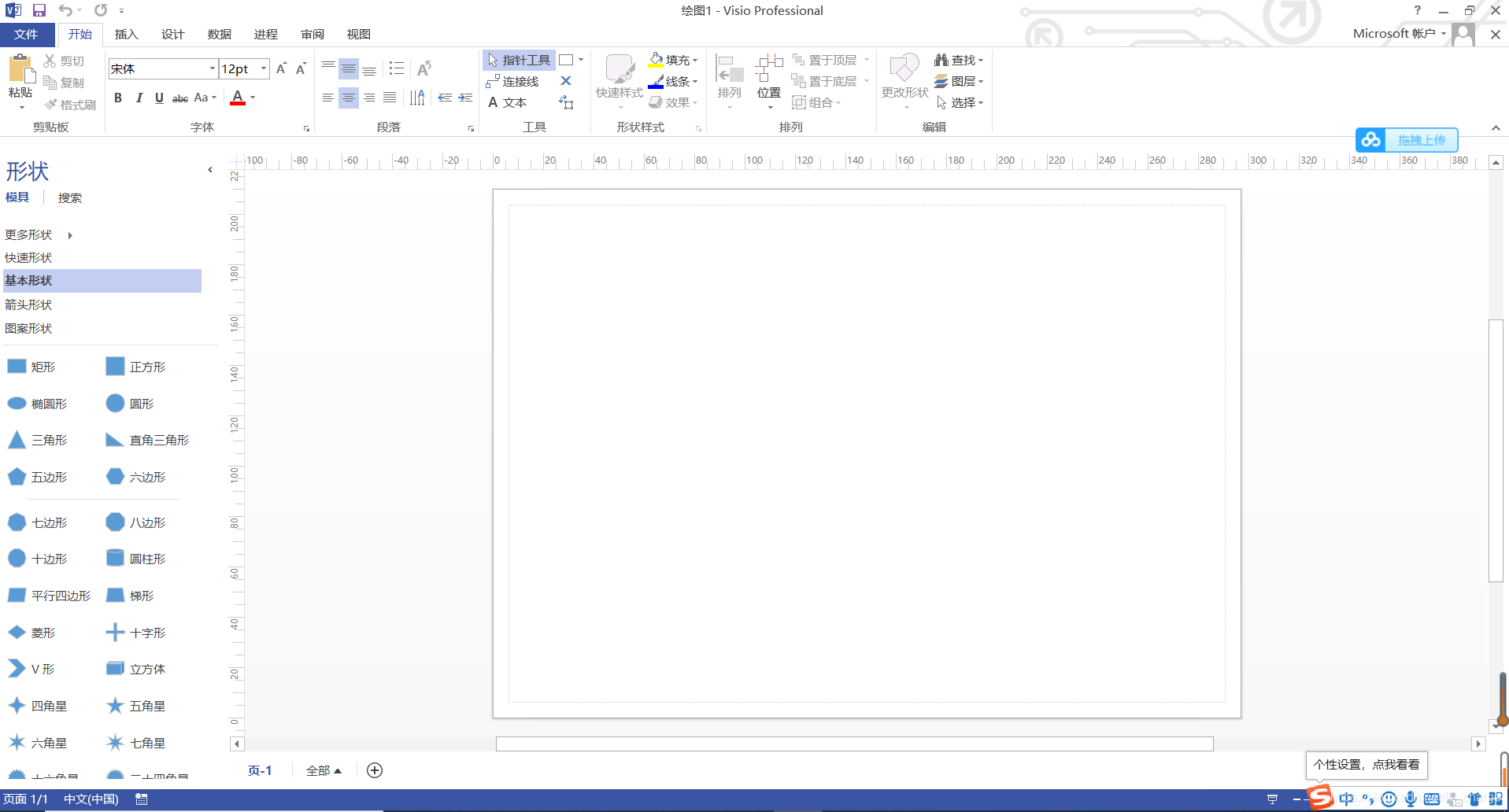Click the text direction icon

tap(417, 98)
